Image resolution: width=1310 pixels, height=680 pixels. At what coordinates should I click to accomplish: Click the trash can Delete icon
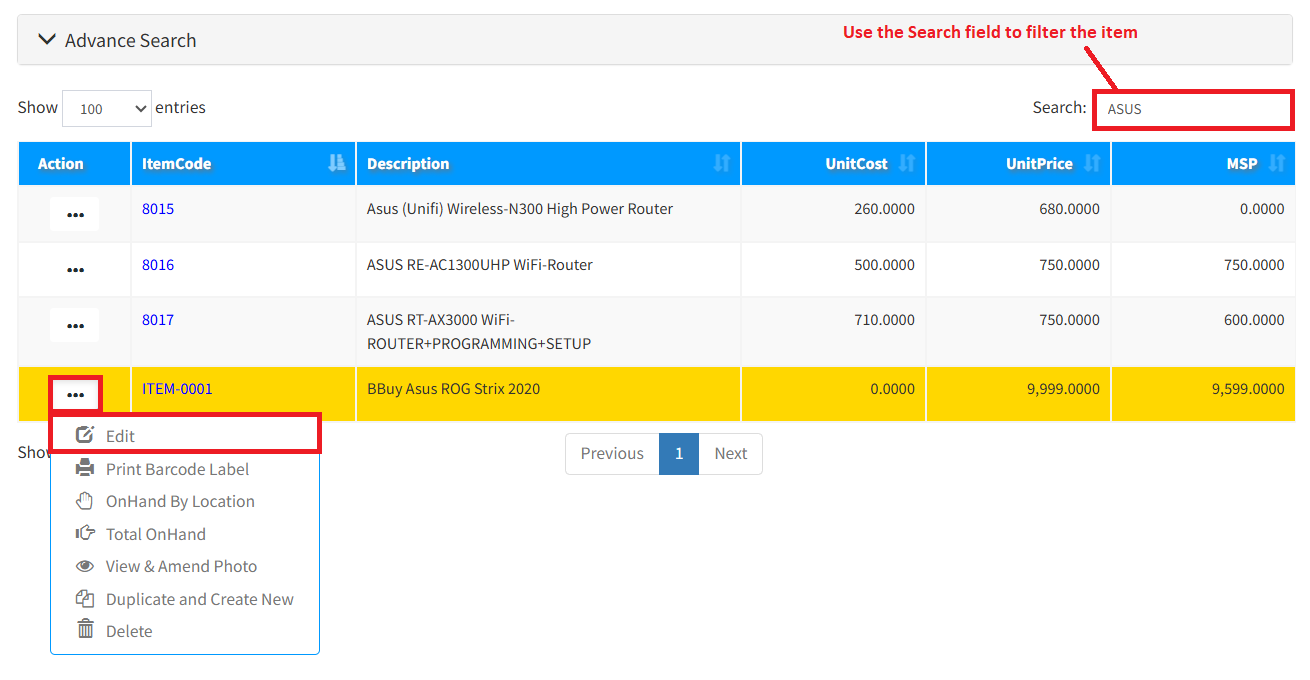point(85,631)
